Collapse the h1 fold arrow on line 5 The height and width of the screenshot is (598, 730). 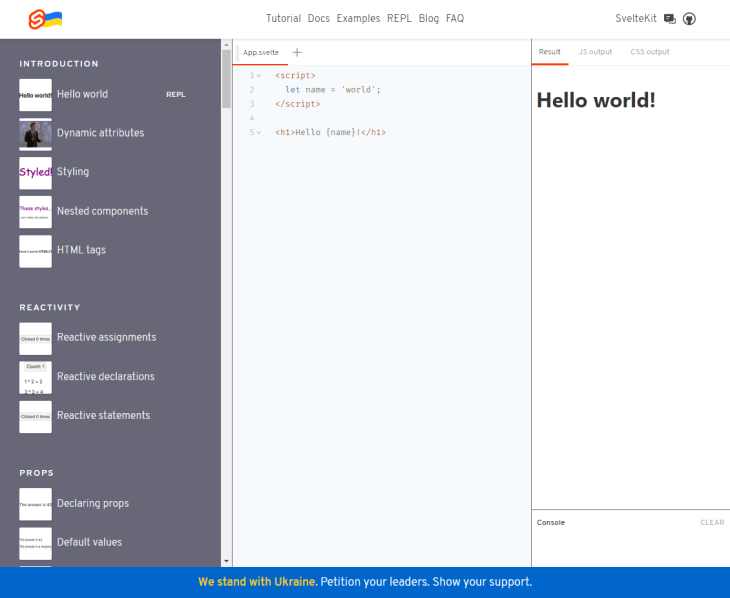[x=259, y=132]
